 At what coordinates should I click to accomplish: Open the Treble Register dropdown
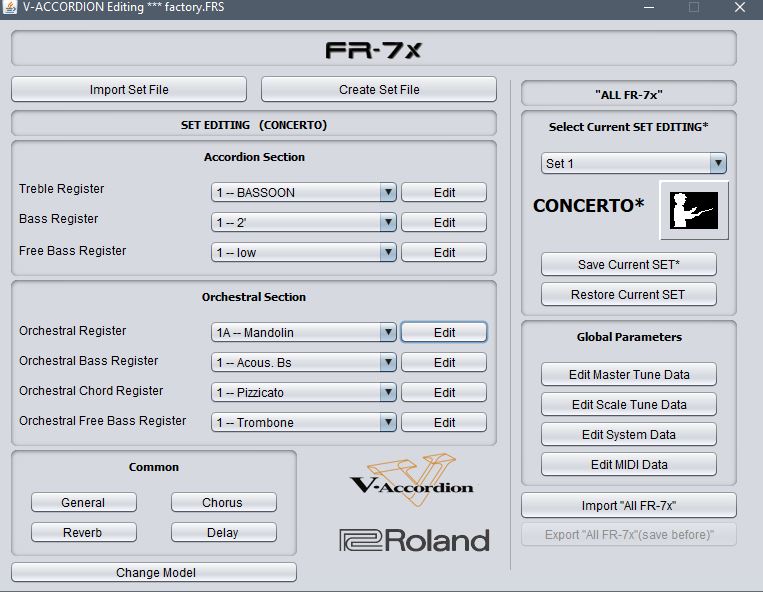[x=304, y=192]
